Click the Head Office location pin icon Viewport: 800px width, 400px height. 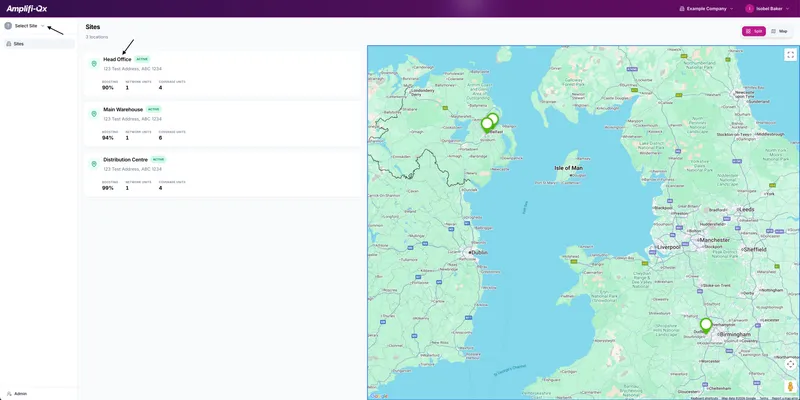tap(94, 64)
